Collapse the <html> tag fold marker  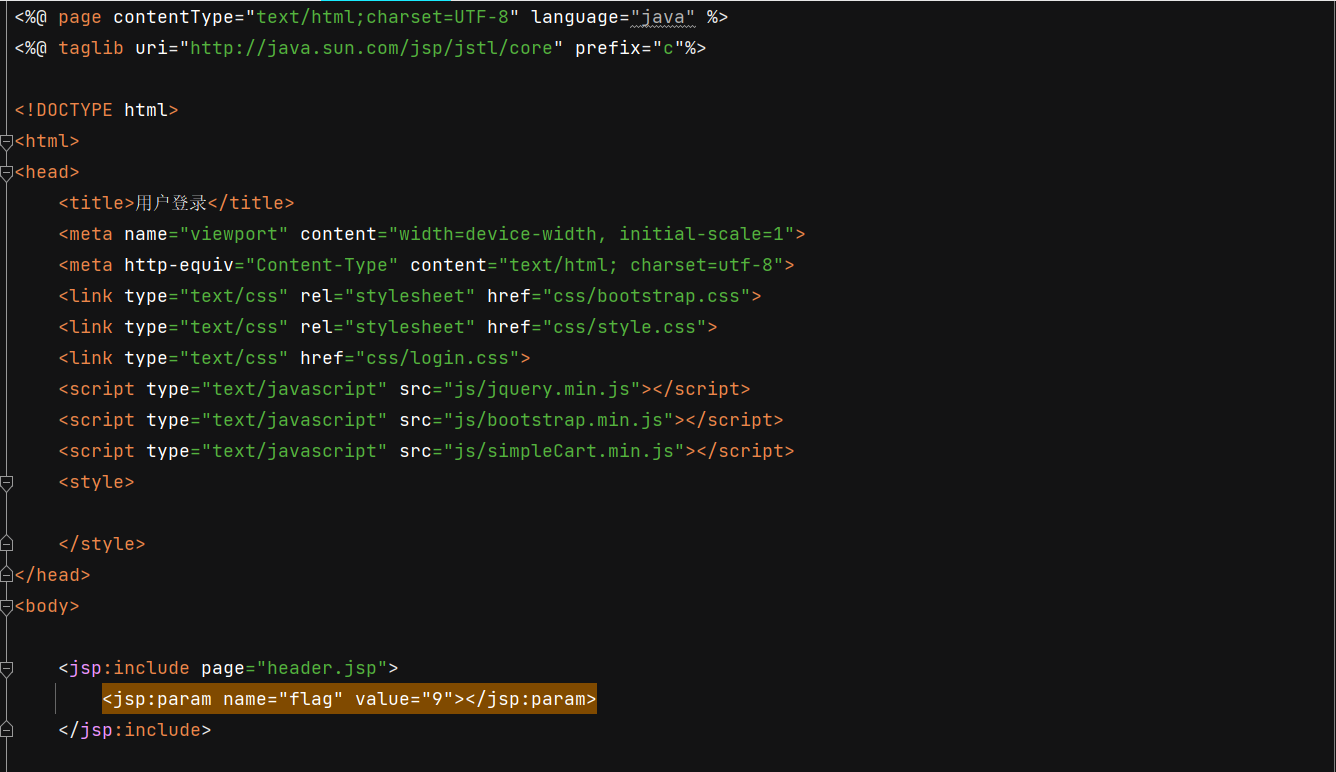[x=6, y=141]
